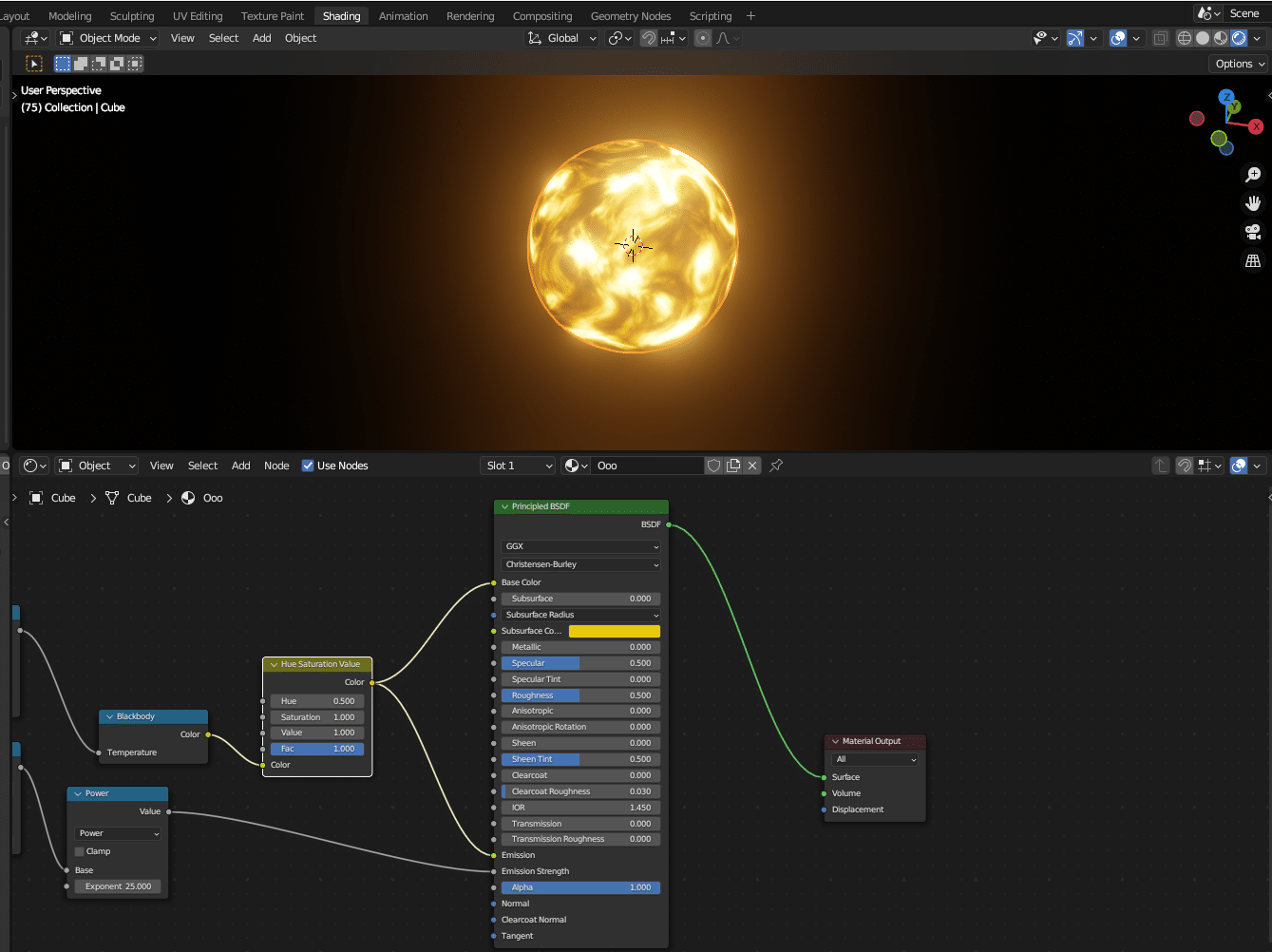Switch to the Geometry Nodes workspace tab

[631, 15]
